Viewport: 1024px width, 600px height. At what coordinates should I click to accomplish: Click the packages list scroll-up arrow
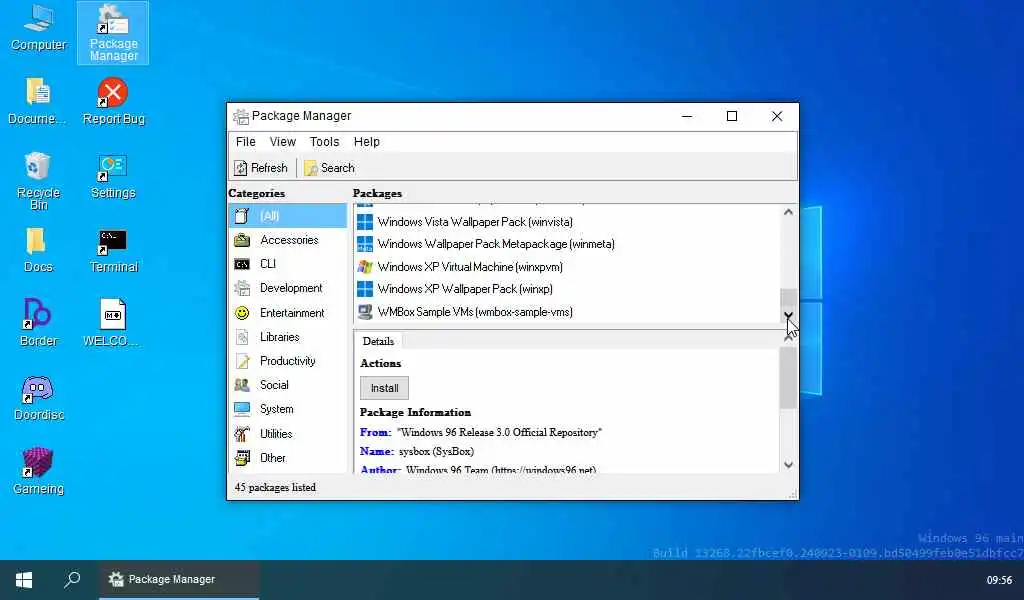coord(788,212)
